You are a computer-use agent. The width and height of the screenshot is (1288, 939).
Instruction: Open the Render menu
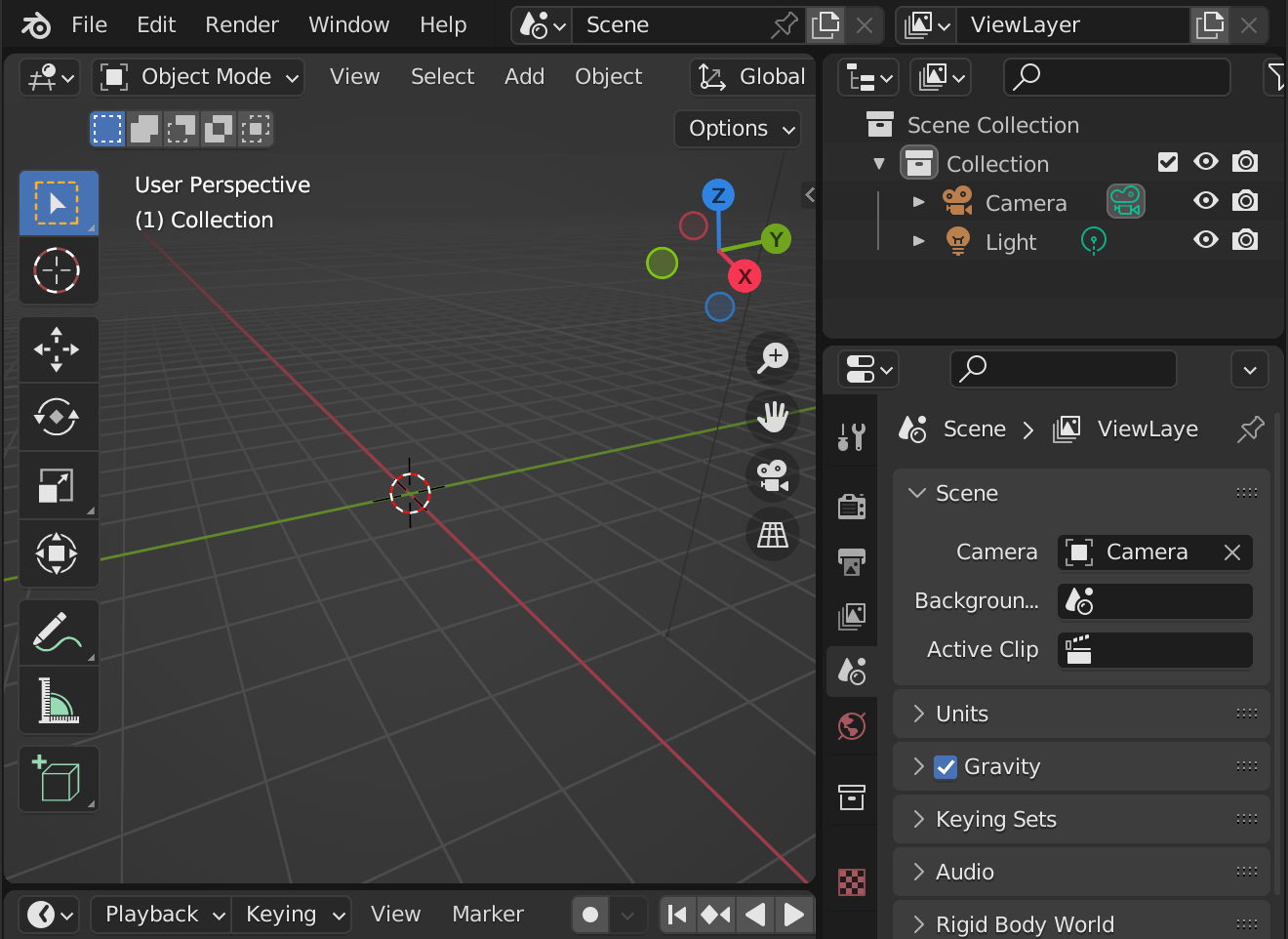point(242,25)
